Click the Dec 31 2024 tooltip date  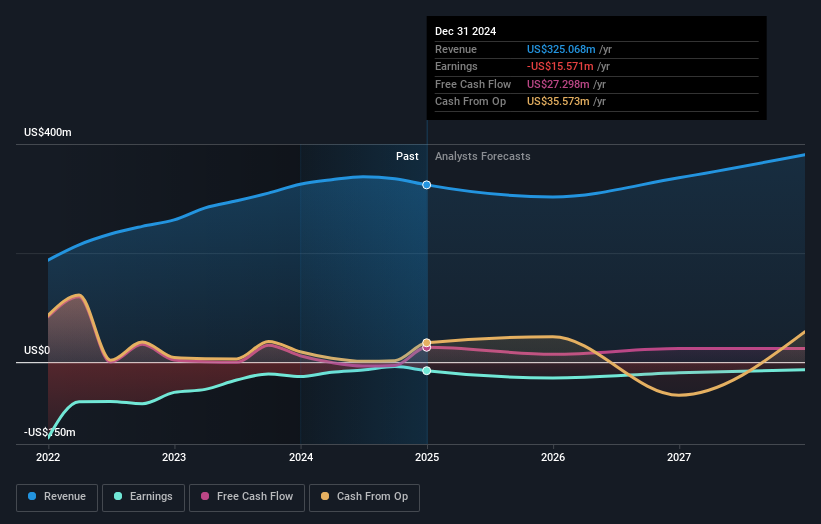(x=465, y=31)
